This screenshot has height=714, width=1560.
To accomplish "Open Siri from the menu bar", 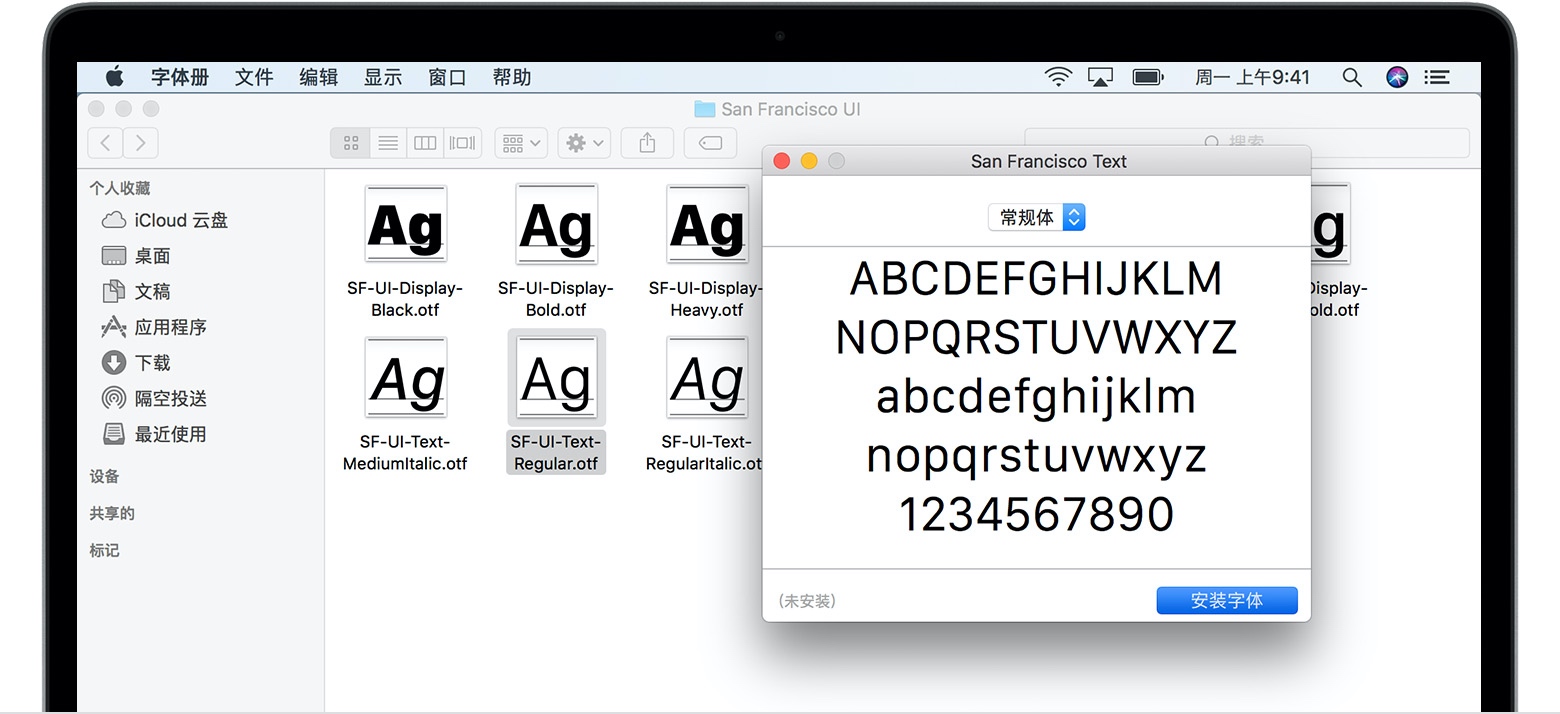I will tap(1396, 76).
